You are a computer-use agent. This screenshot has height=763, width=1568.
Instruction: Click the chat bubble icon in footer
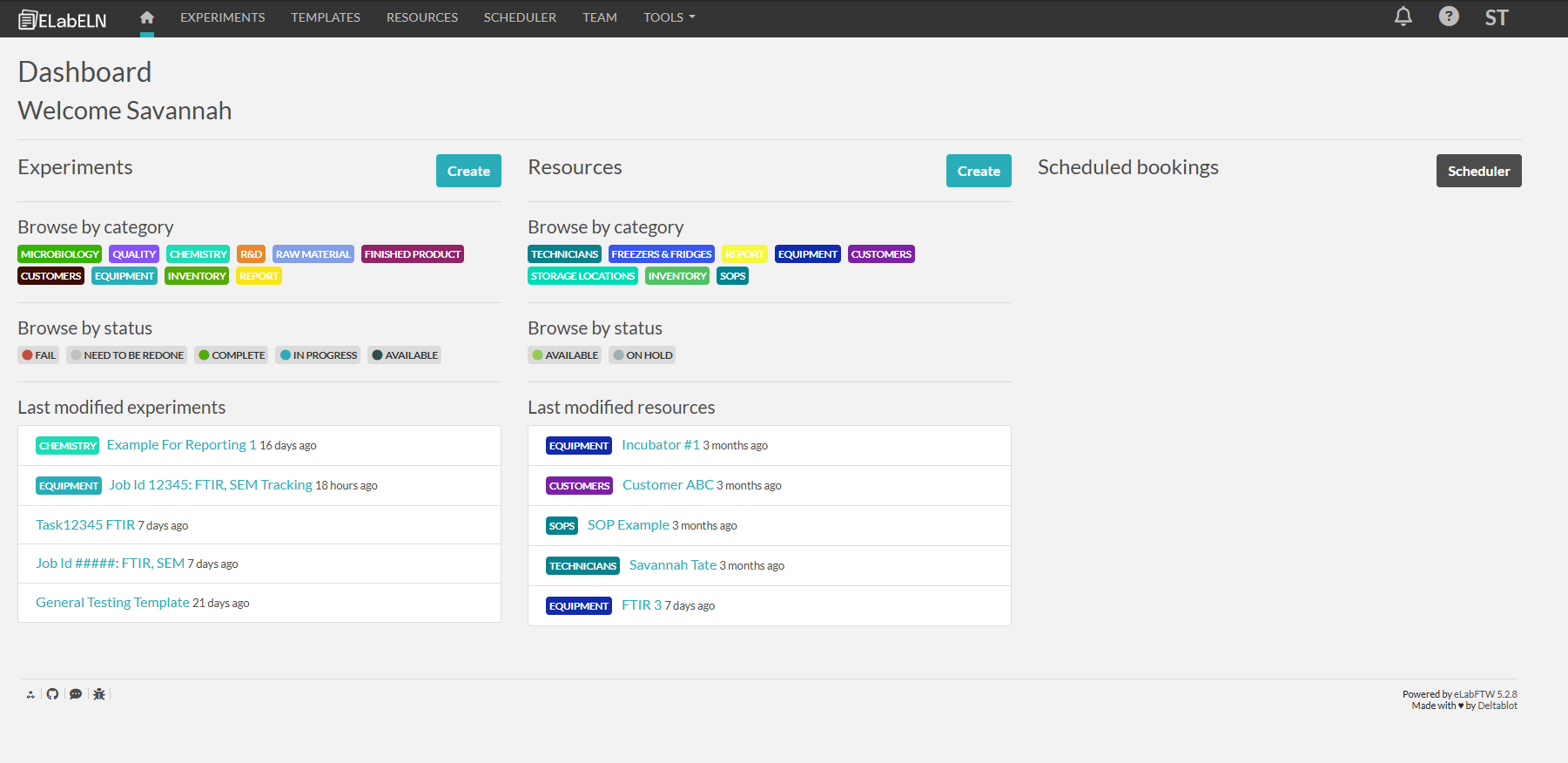point(76,694)
